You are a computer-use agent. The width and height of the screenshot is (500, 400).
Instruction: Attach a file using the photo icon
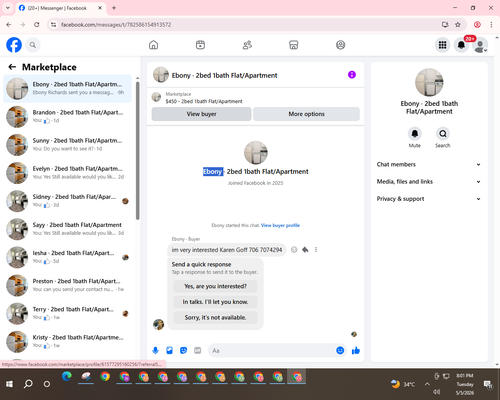tap(169, 350)
